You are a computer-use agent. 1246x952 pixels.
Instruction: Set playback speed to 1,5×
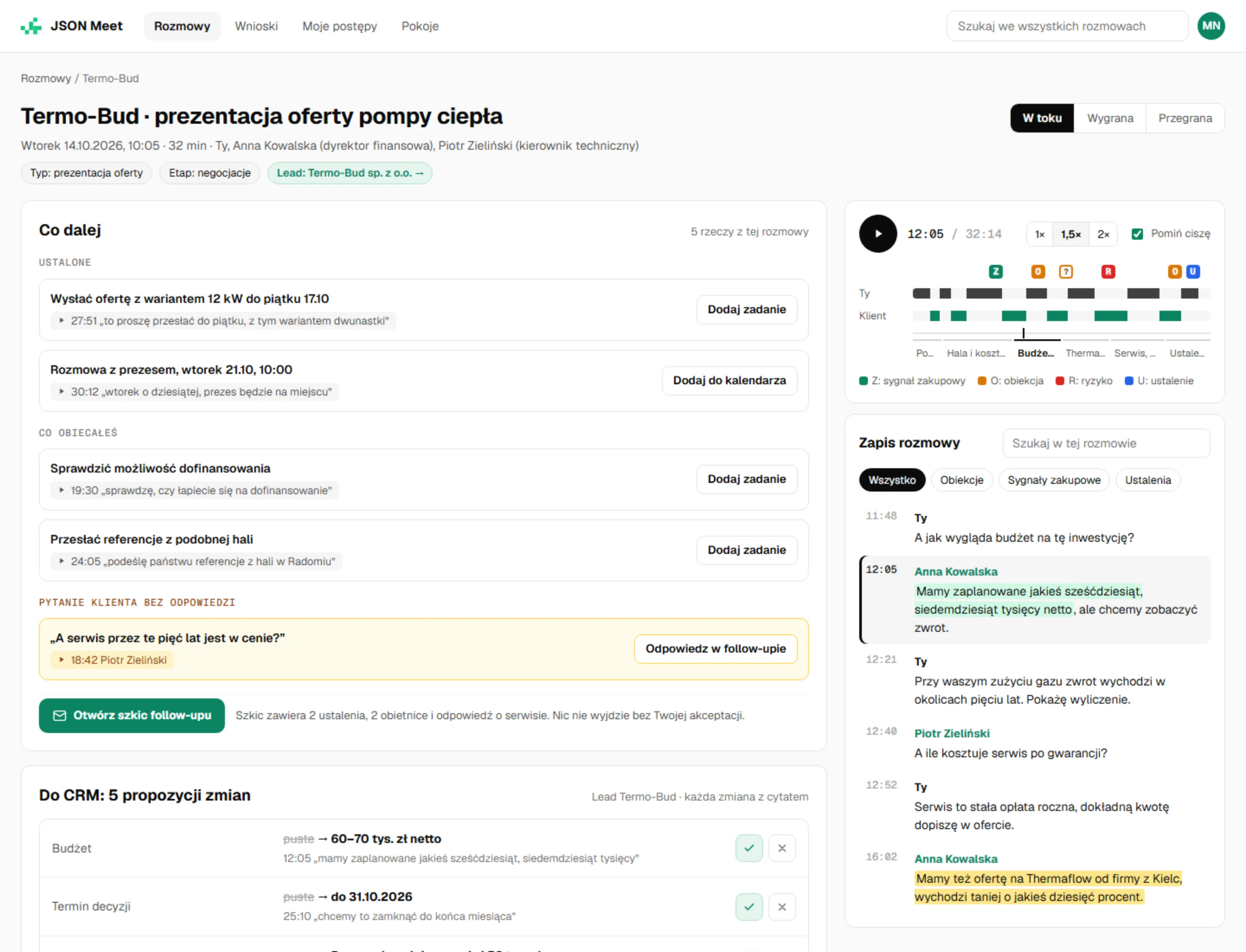point(1070,234)
